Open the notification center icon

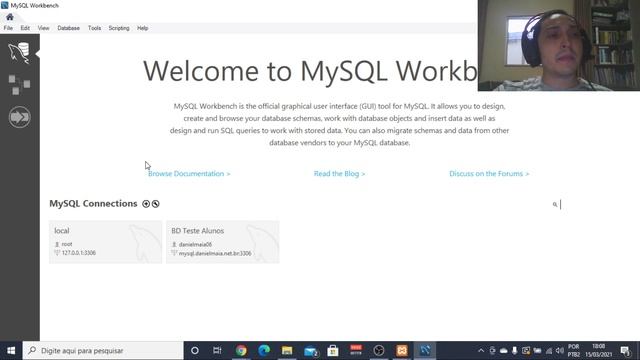[x=625, y=351]
